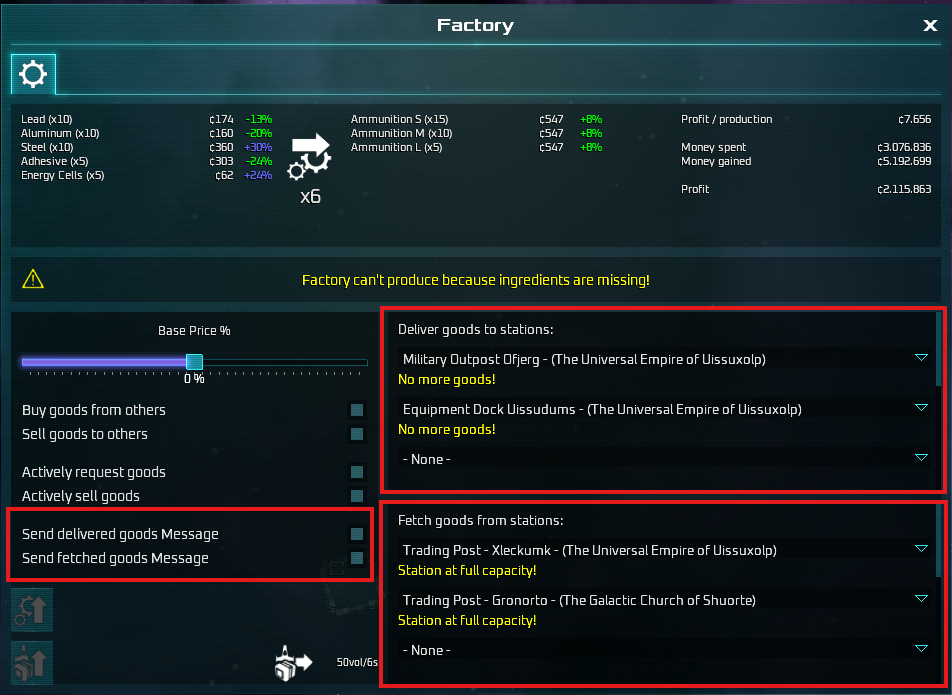Enable Send fetched goods Message
Image resolution: width=952 pixels, height=695 pixels.
pyautogui.click(x=356, y=558)
